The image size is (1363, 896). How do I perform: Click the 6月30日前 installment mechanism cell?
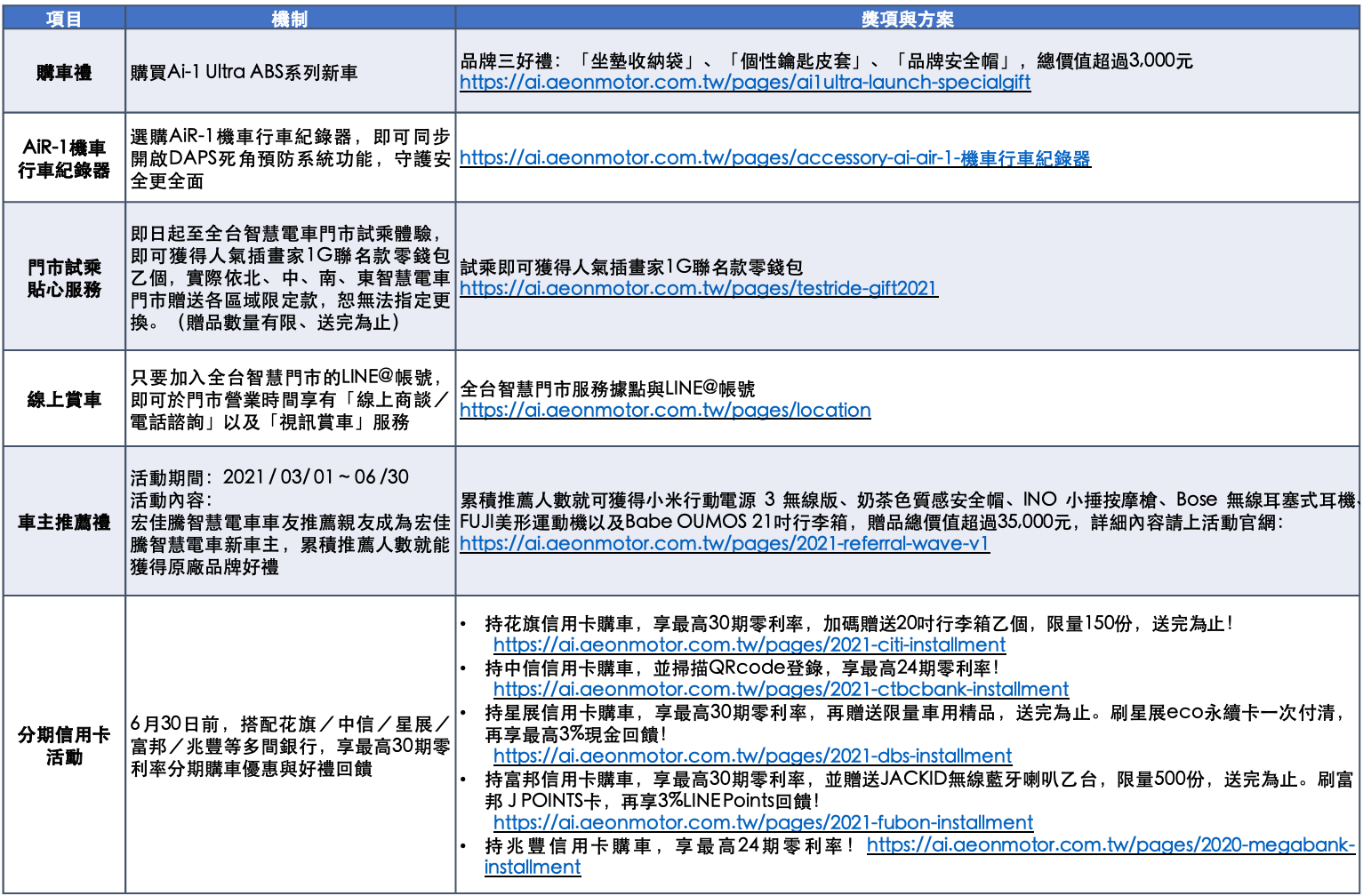tap(290, 746)
